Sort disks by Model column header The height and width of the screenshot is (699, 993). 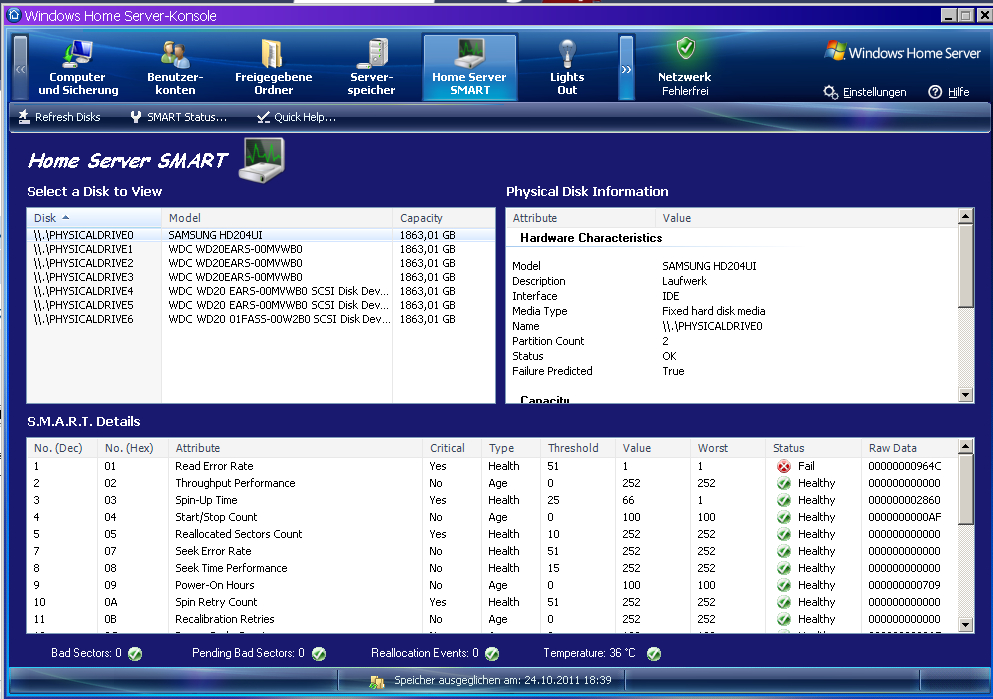[277, 218]
